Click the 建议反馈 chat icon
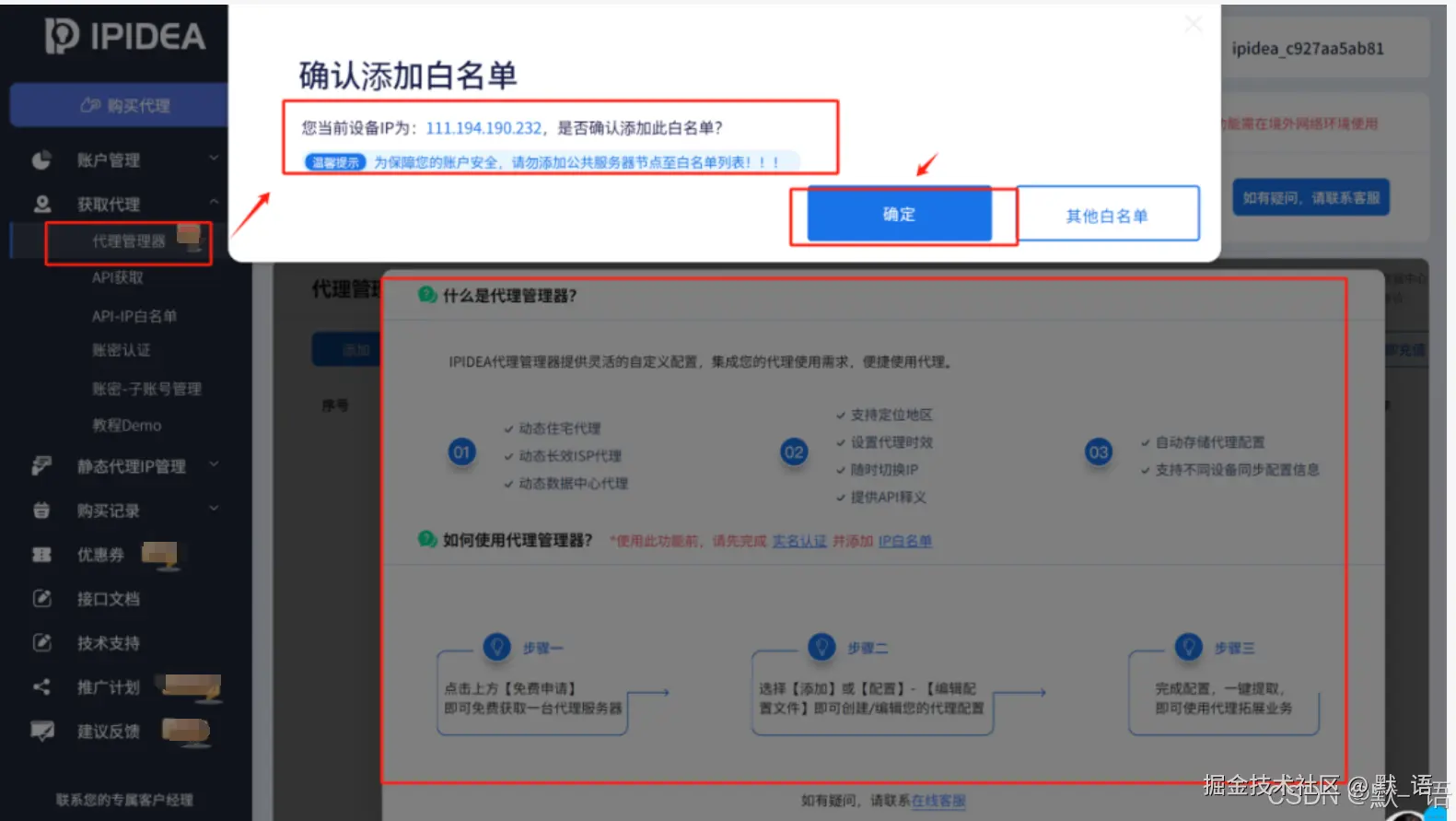Image resolution: width=1456 pixels, height=821 pixels. click(x=41, y=732)
